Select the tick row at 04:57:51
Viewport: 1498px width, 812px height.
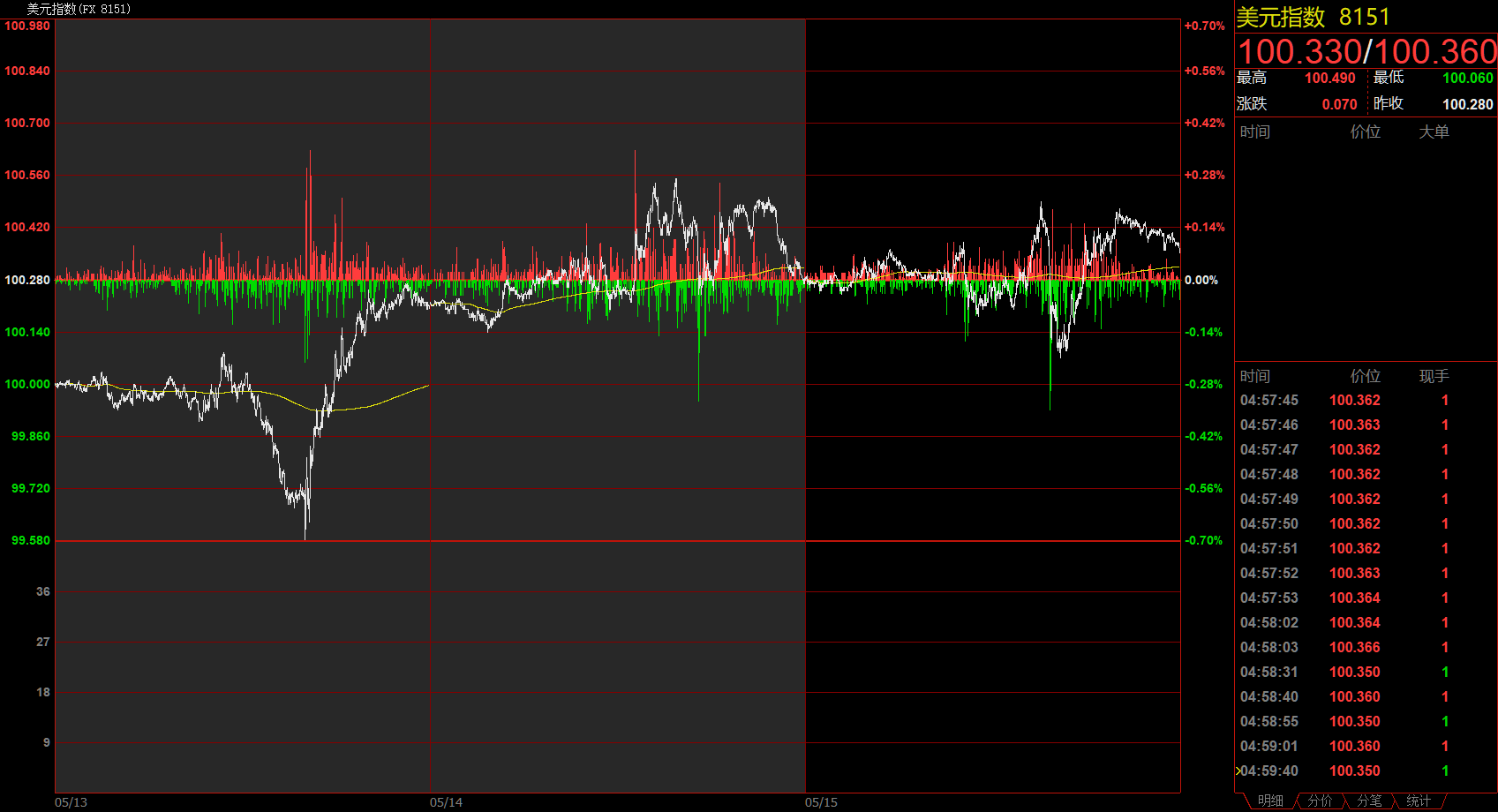[x=1366, y=548]
